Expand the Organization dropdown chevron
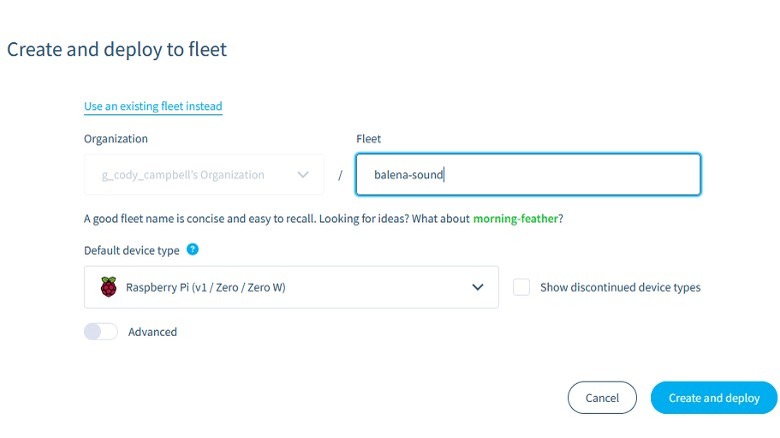This screenshot has height=438, width=780. 303,175
